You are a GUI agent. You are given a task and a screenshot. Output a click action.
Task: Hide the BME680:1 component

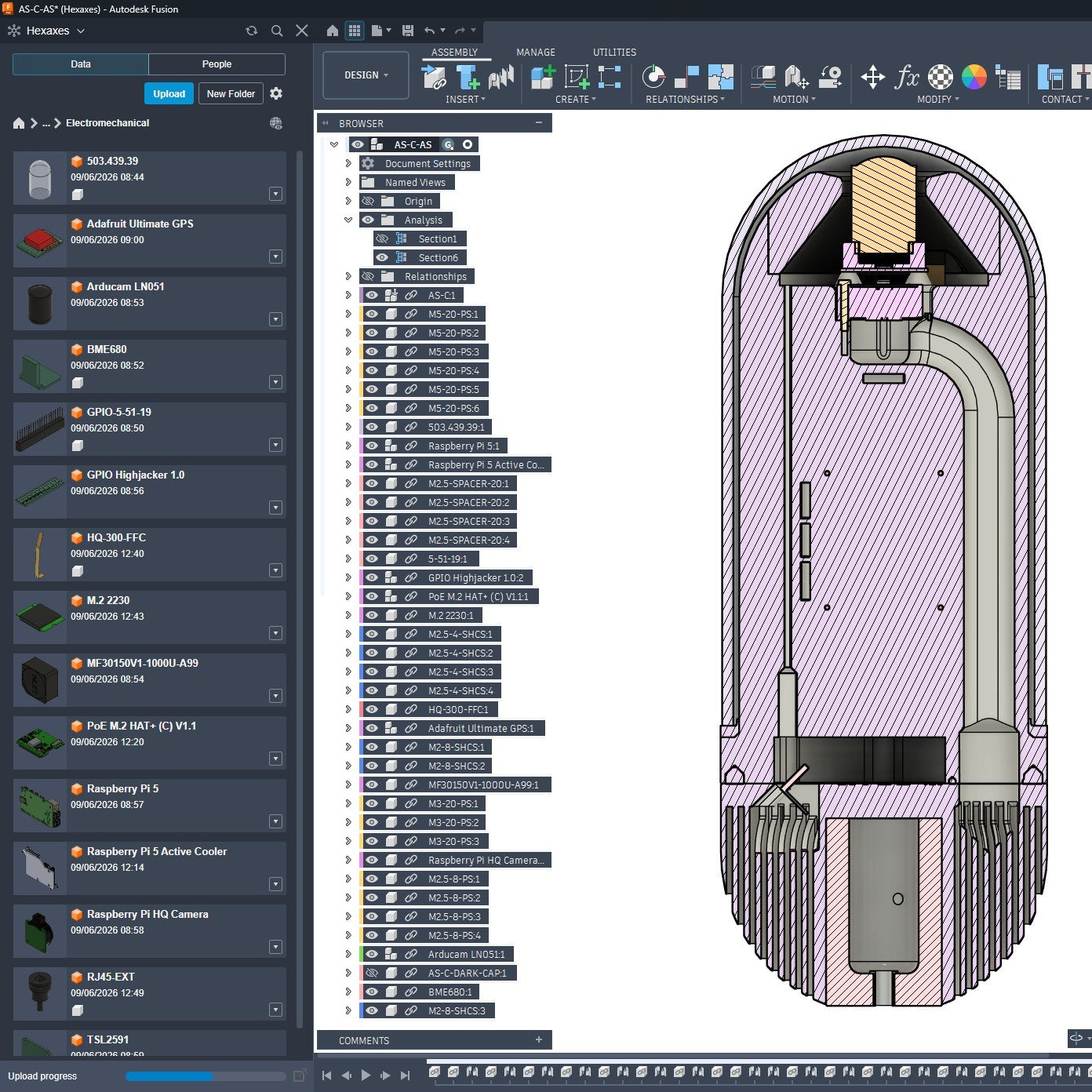tap(372, 992)
